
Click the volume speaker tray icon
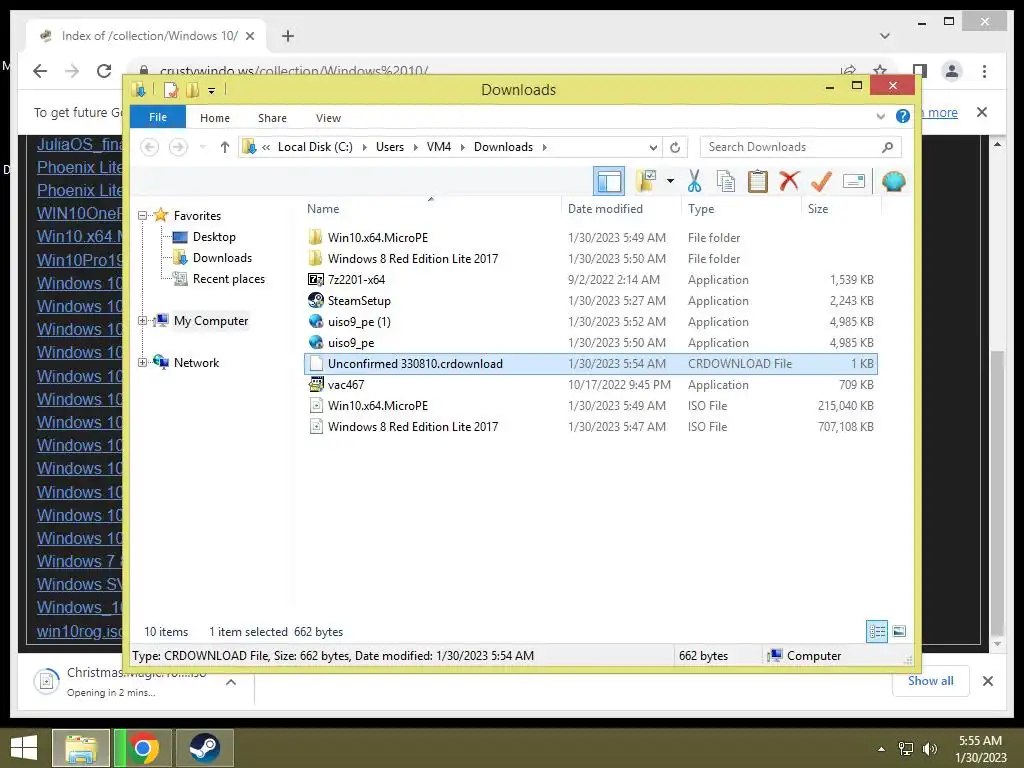tap(929, 749)
